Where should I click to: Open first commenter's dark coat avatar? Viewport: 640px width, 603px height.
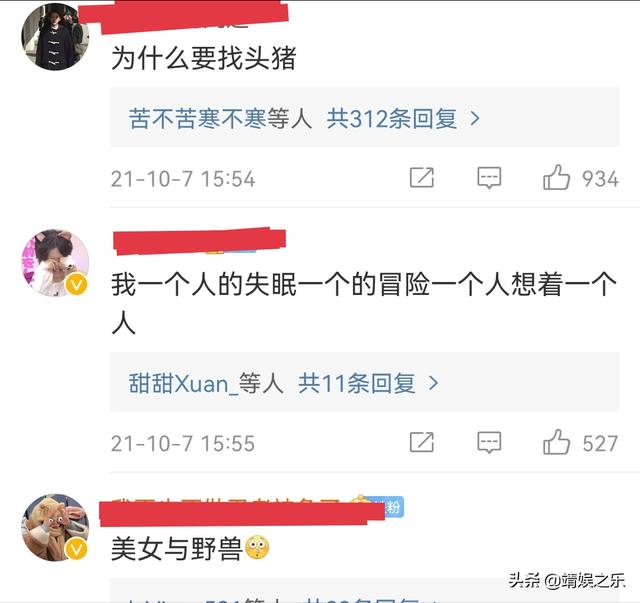point(55,37)
